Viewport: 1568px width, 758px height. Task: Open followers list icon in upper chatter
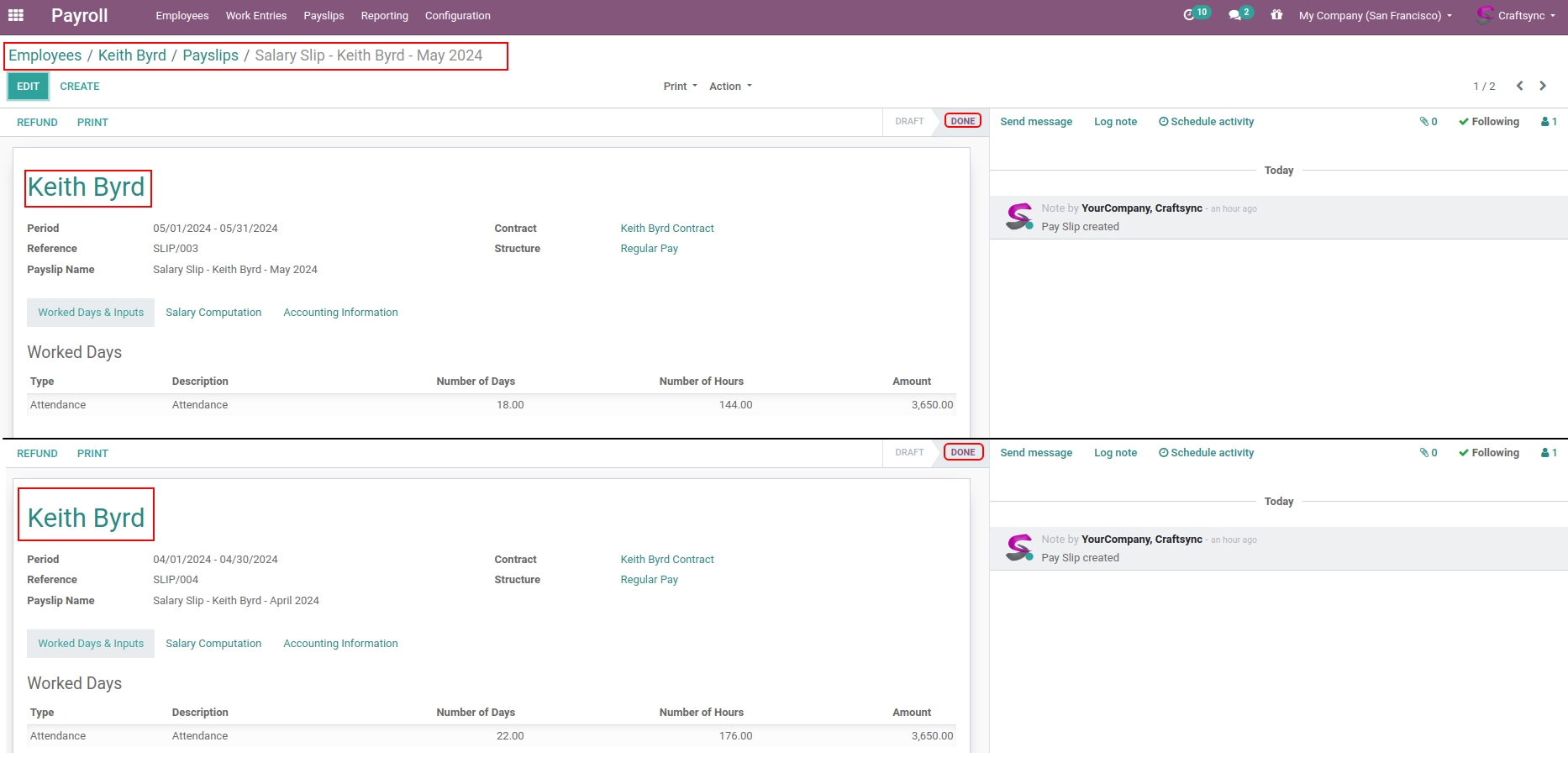(x=1549, y=122)
